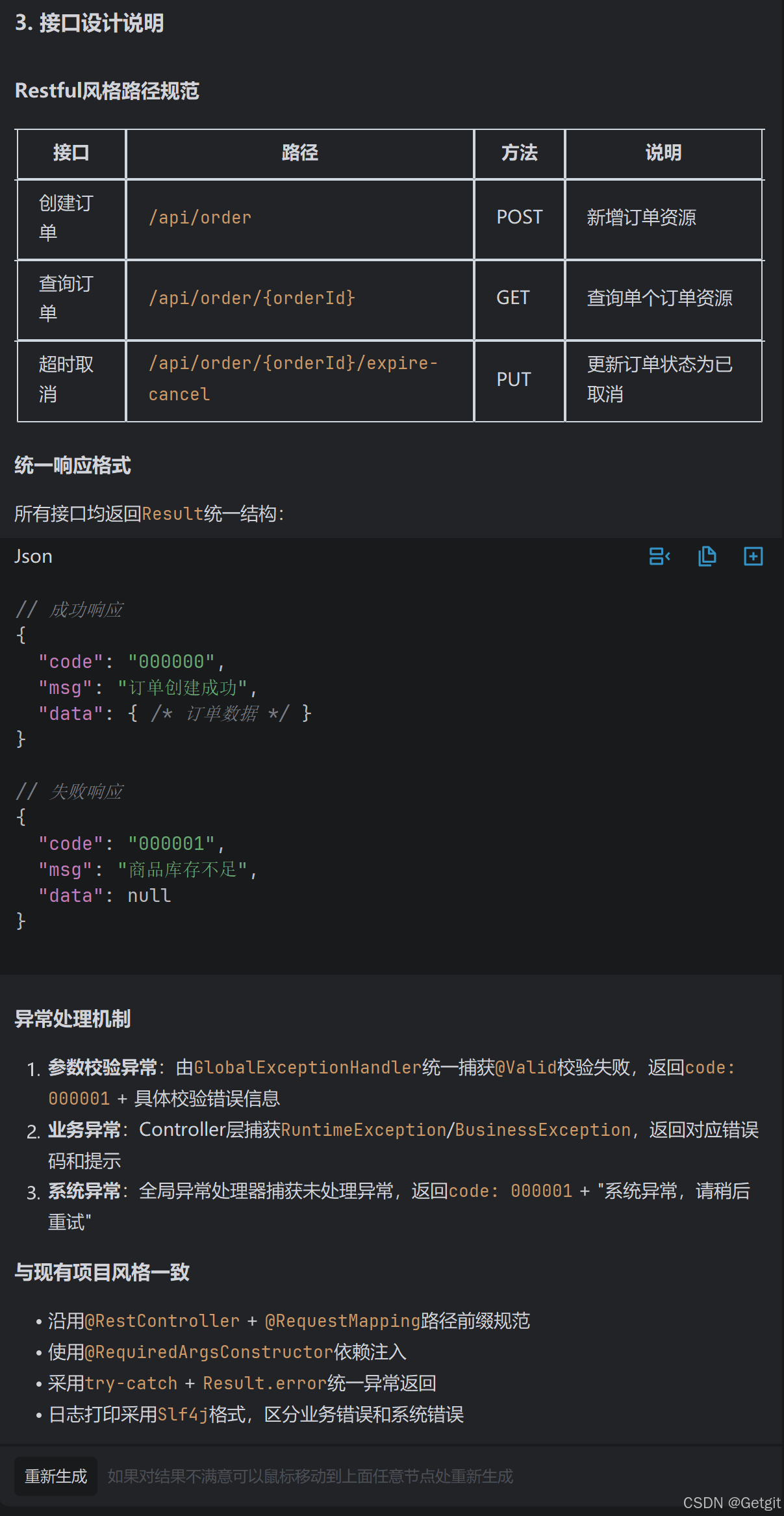Viewport: 784px width, 1516px height.
Task: Click the 参数校验异常 bold label
Action: tap(103, 1068)
